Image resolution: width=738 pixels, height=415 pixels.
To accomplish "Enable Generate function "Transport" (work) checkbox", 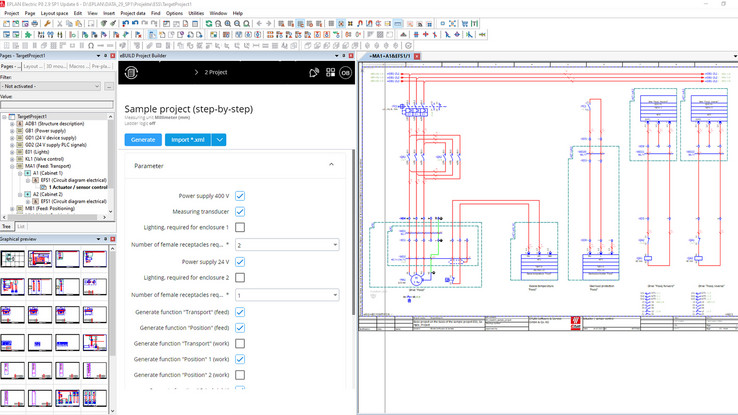I will [240, 343].
